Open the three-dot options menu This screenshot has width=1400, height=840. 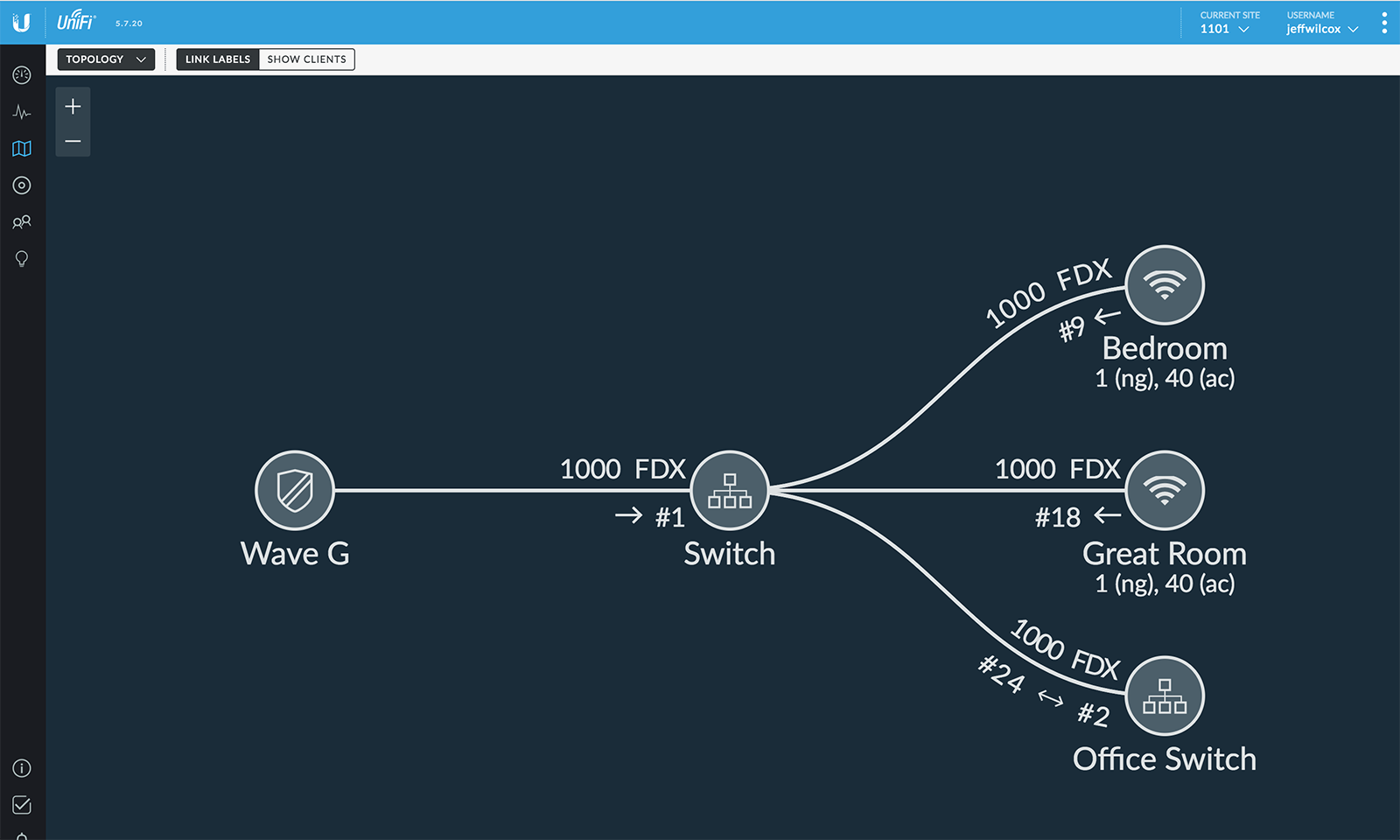point(1383,23)
